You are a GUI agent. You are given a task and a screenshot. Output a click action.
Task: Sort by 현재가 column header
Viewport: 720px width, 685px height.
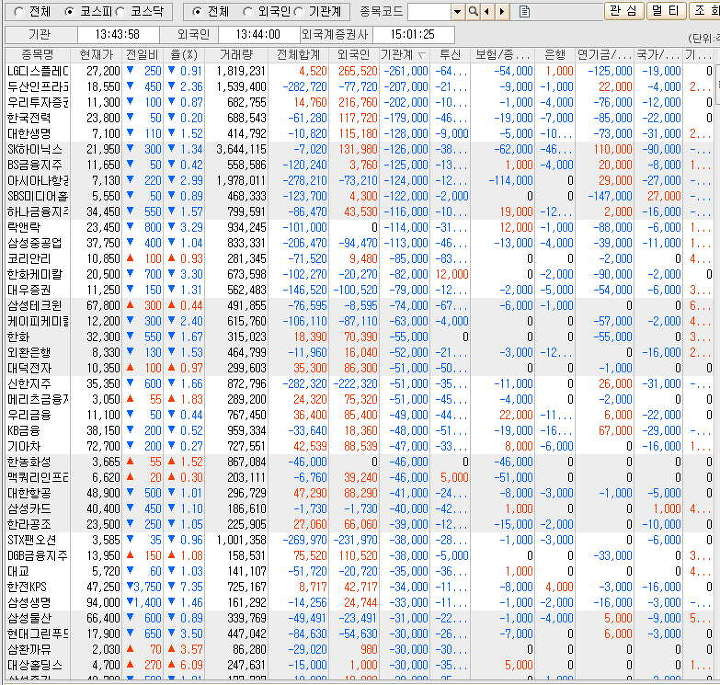(x=96, y=55)
